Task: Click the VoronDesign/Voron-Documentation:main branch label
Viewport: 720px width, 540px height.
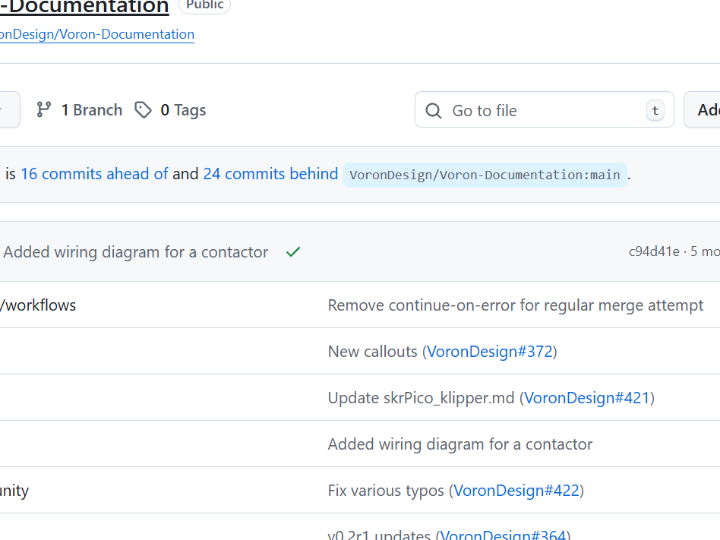Action: [485, 175]
